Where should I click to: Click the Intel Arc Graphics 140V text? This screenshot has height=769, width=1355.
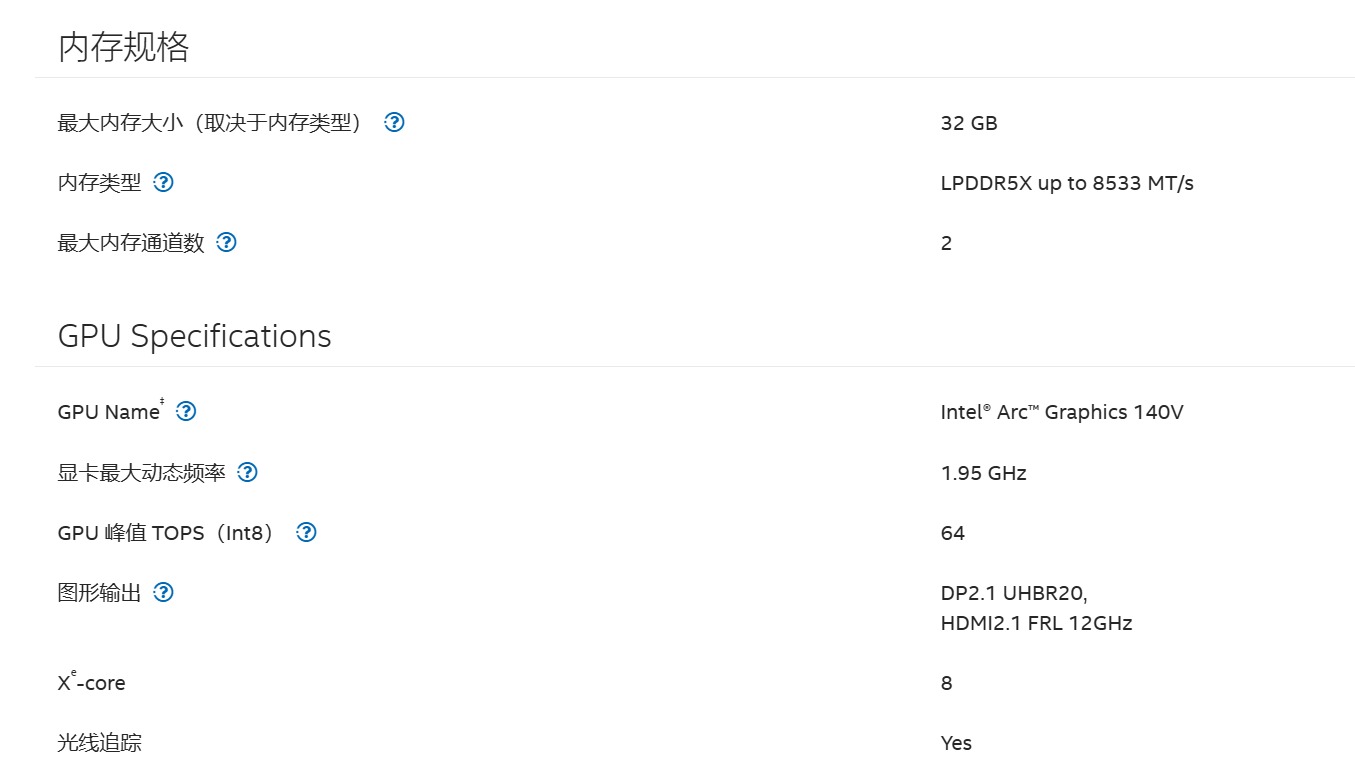coord(1061,413)
